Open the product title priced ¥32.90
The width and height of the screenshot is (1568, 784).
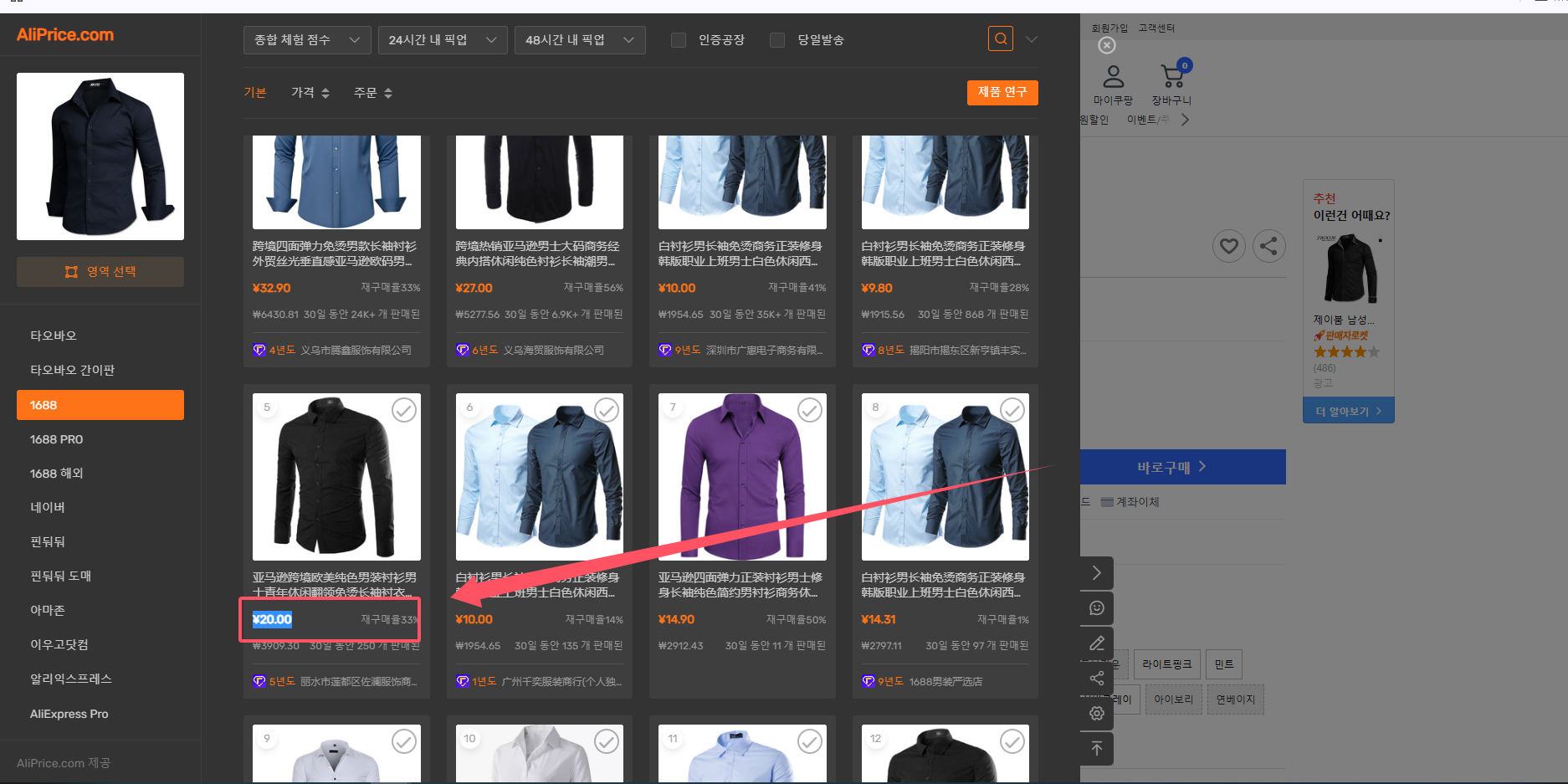[335, 254]
